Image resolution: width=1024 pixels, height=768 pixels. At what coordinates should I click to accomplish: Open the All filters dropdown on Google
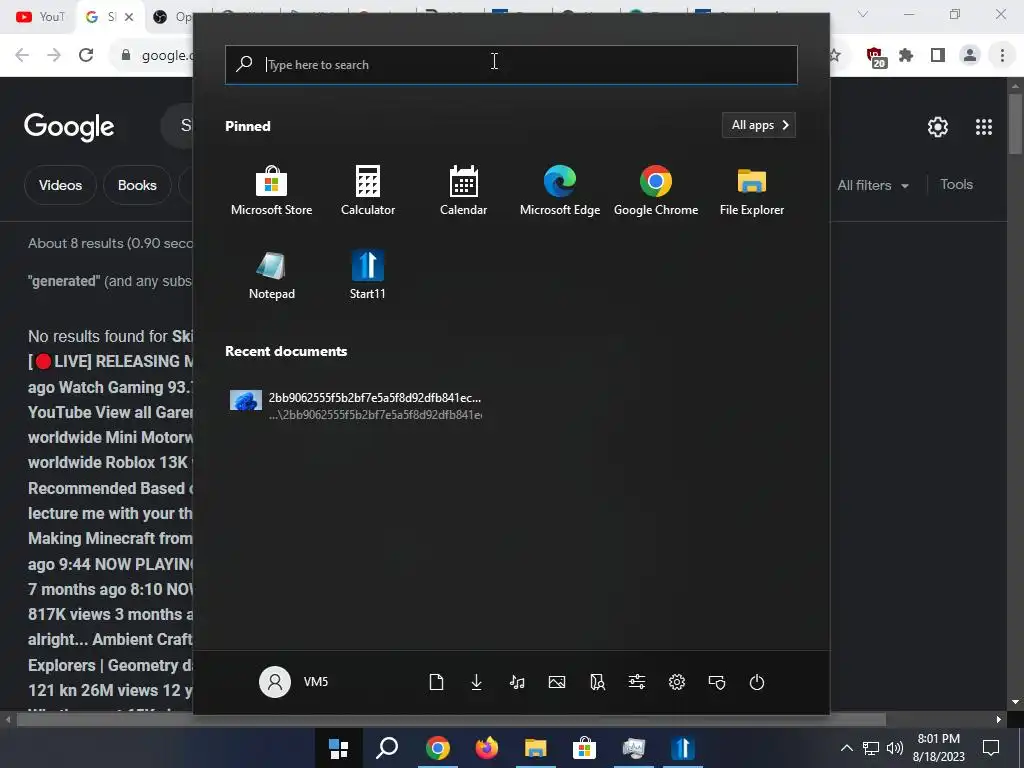click(x=873, y=185)
